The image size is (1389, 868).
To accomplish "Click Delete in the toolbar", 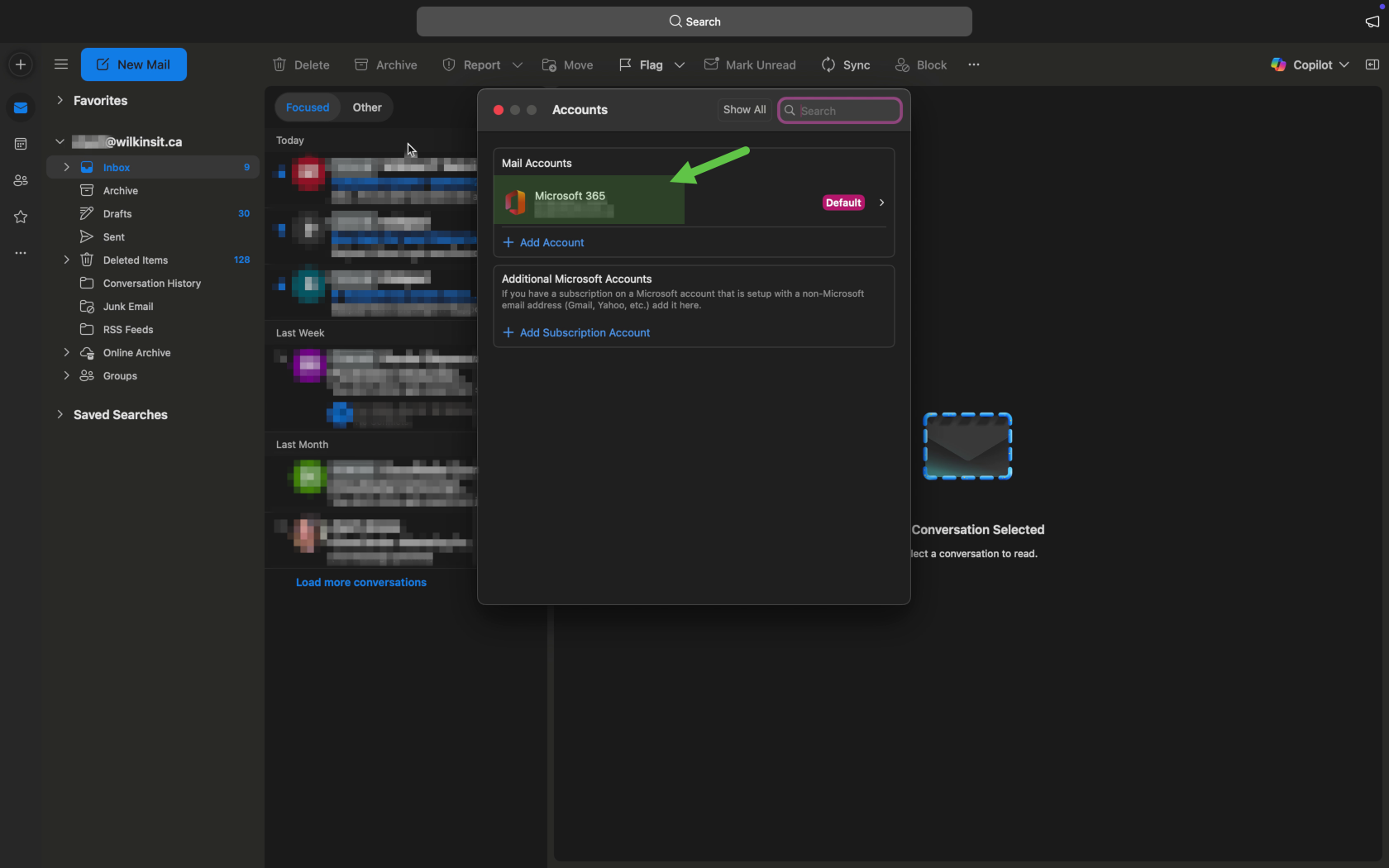I will pos(301,64).
